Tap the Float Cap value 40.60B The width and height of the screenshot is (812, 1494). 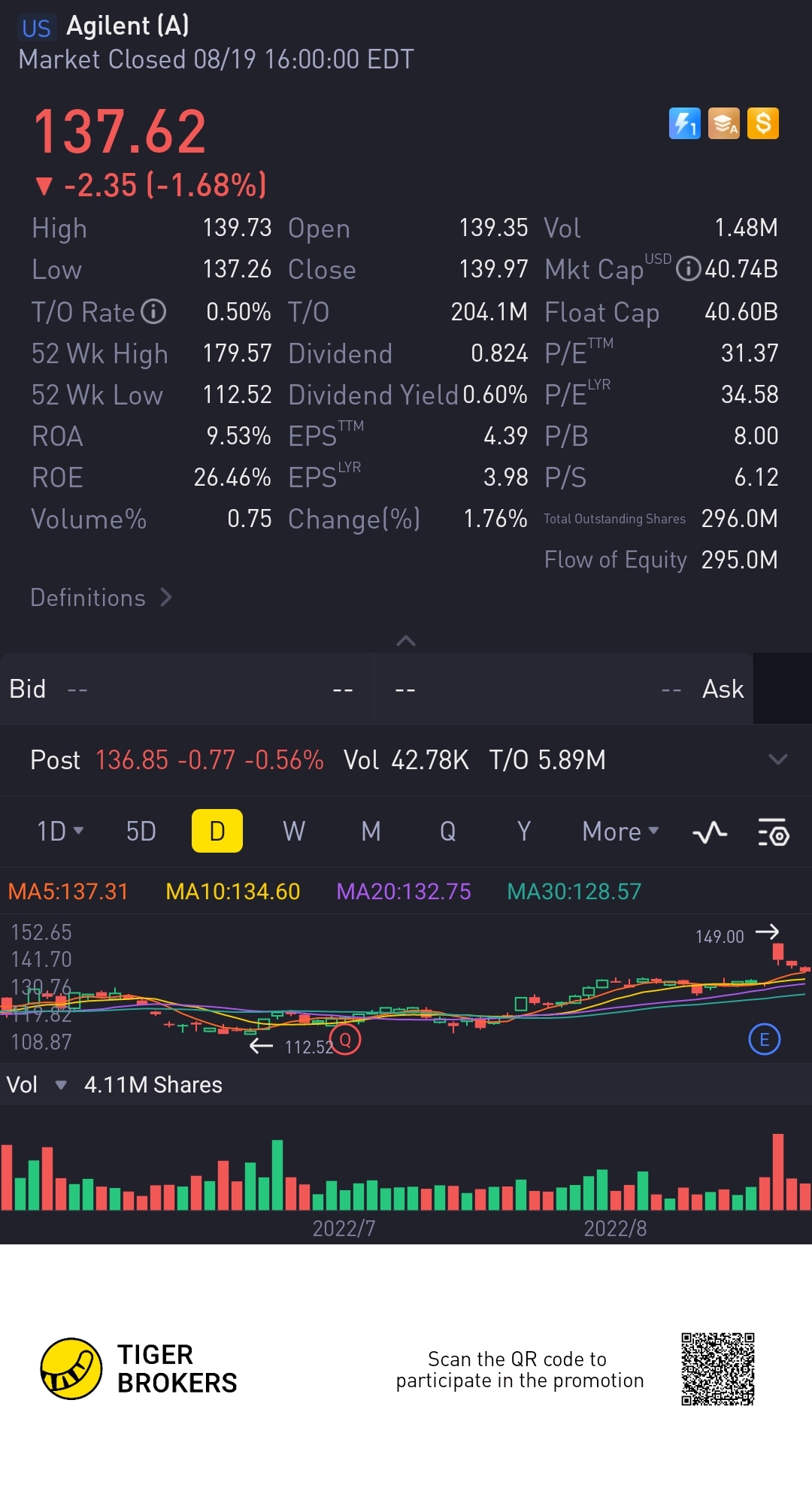(741, 311)
